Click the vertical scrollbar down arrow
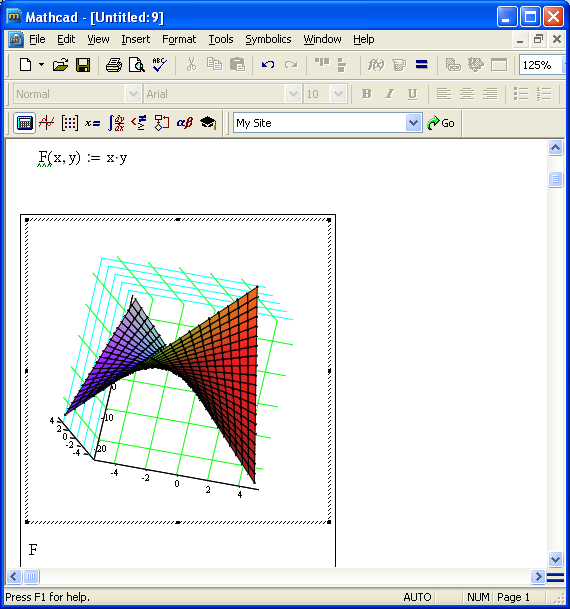Image resolution: width=570 pixels, height=609 pixels. [556, 559]
